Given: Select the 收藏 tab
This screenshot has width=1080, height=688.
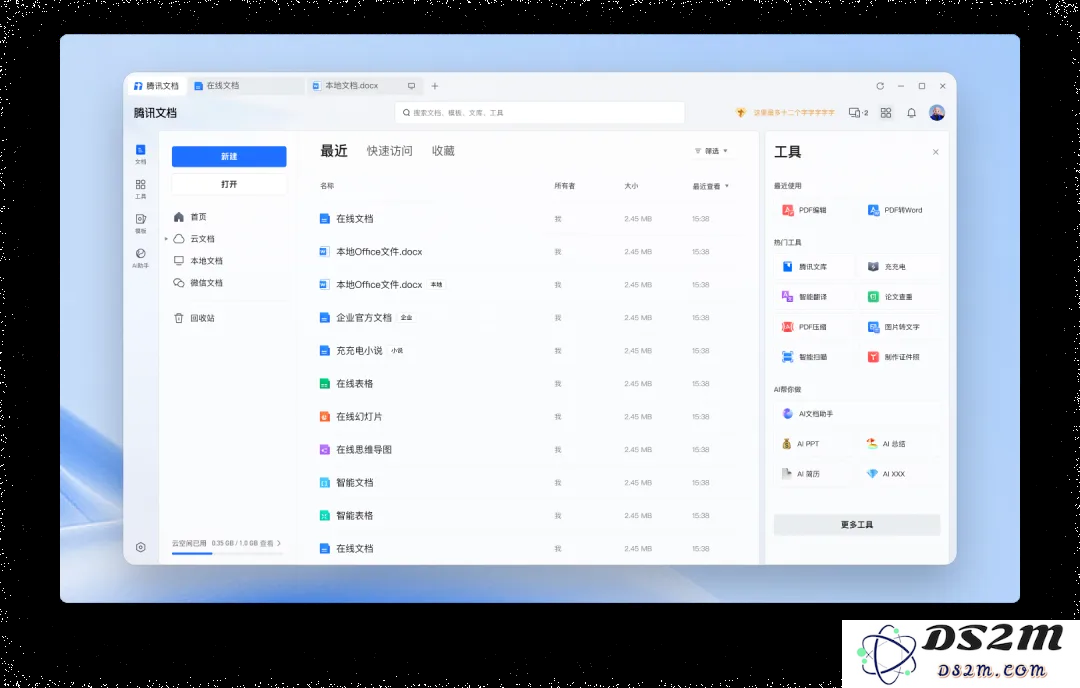Looking at the screenshot, I should (444, 151).
